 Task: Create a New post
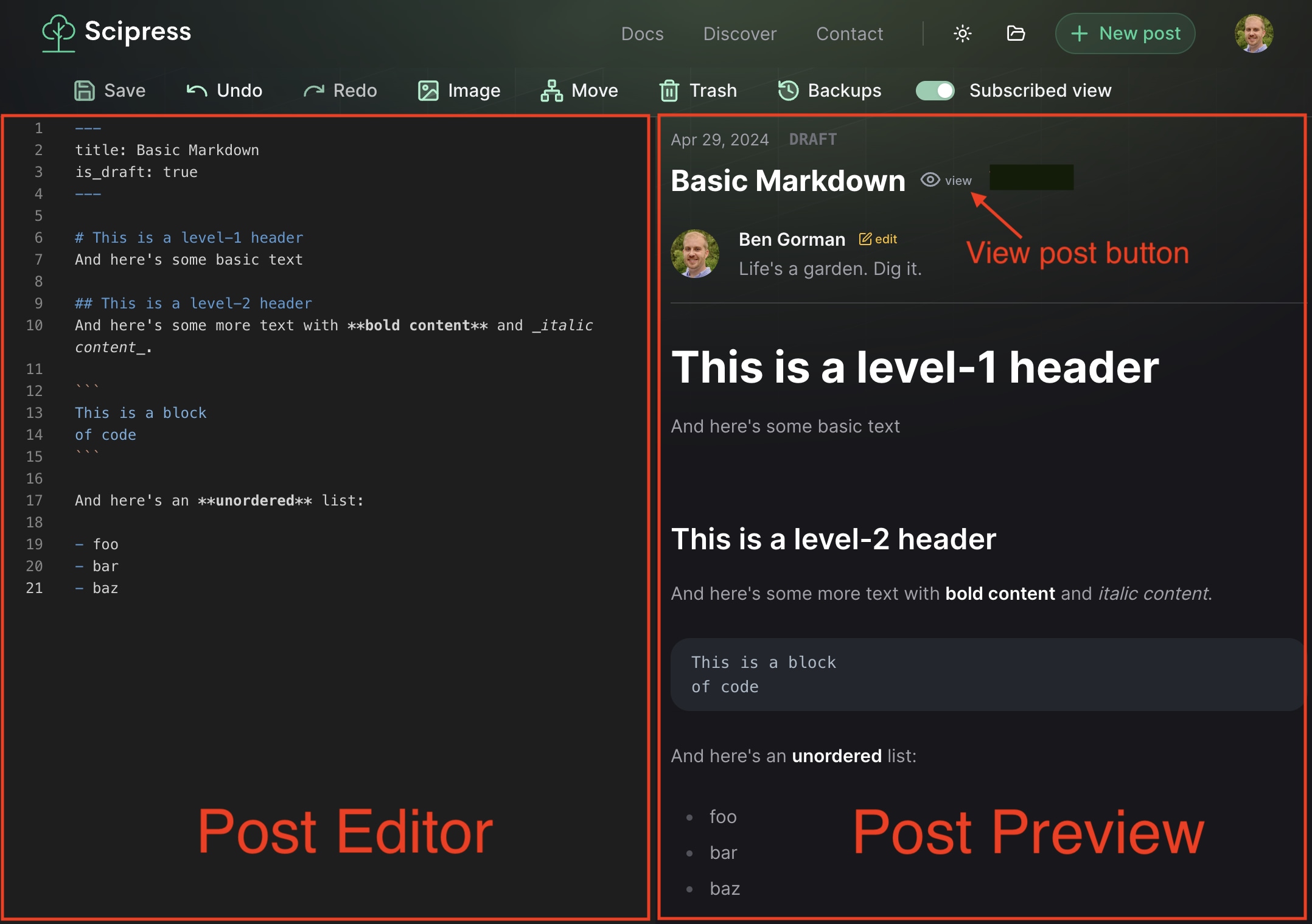pyautogui.click(x=1125, y=33)
